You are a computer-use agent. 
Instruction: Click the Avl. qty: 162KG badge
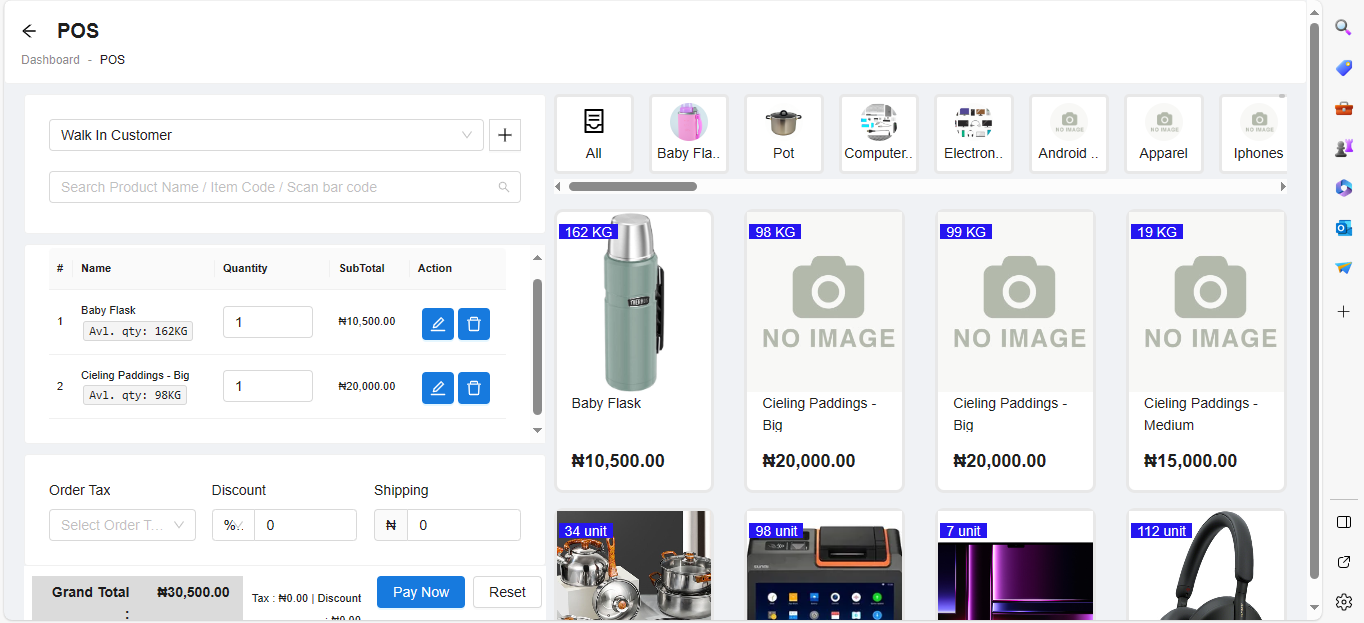(x=138, y=331)
